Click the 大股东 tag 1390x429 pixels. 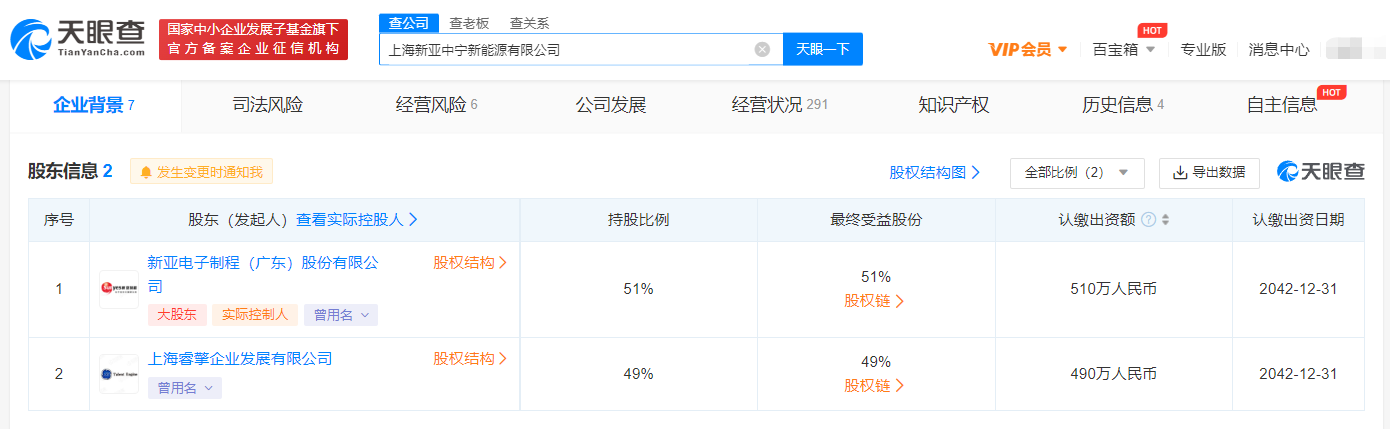pyautogui.click(x=177, y=314)
